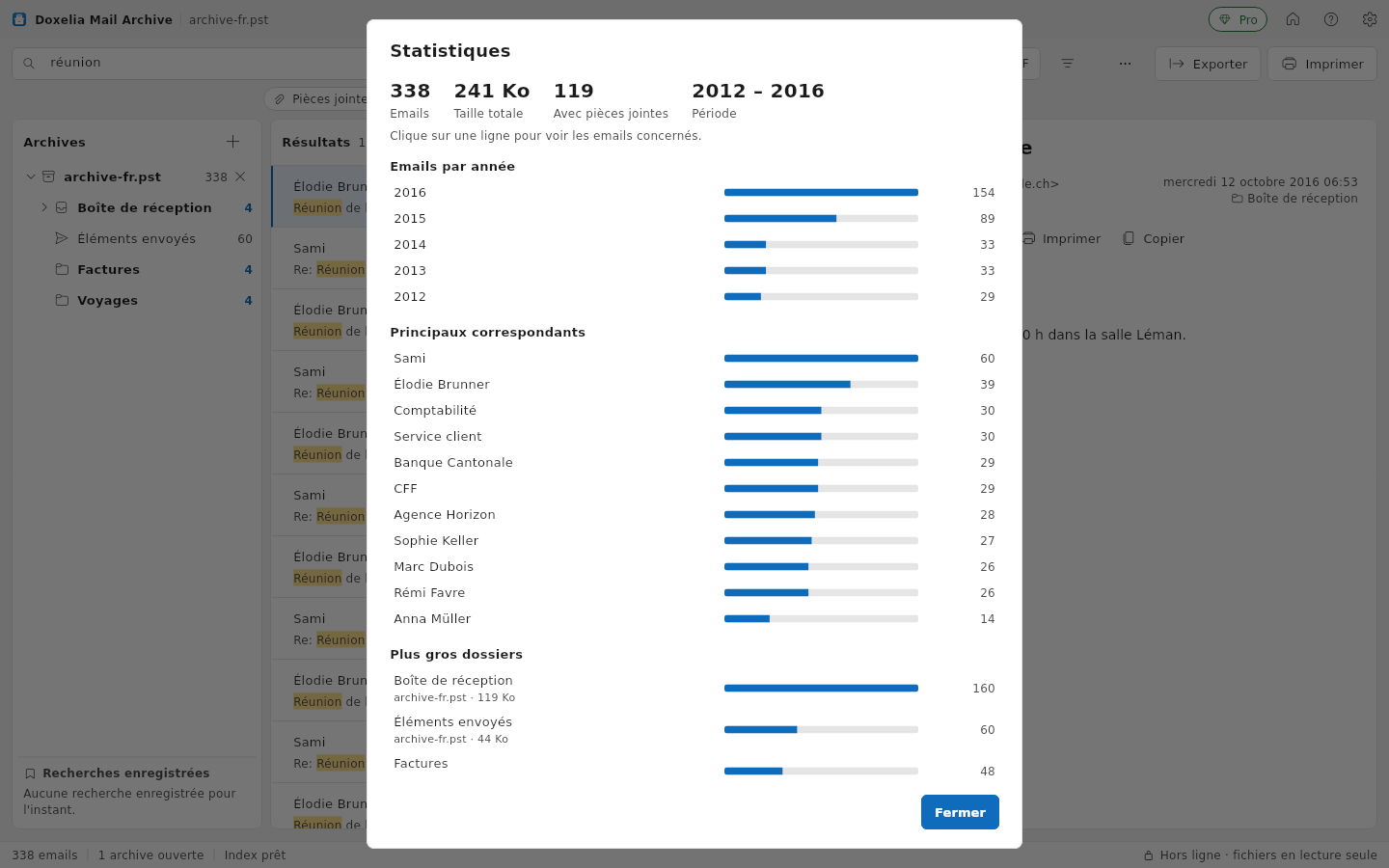Select the 2015 year row
Screen dimensions: 1389x868
tap(694, 218)
